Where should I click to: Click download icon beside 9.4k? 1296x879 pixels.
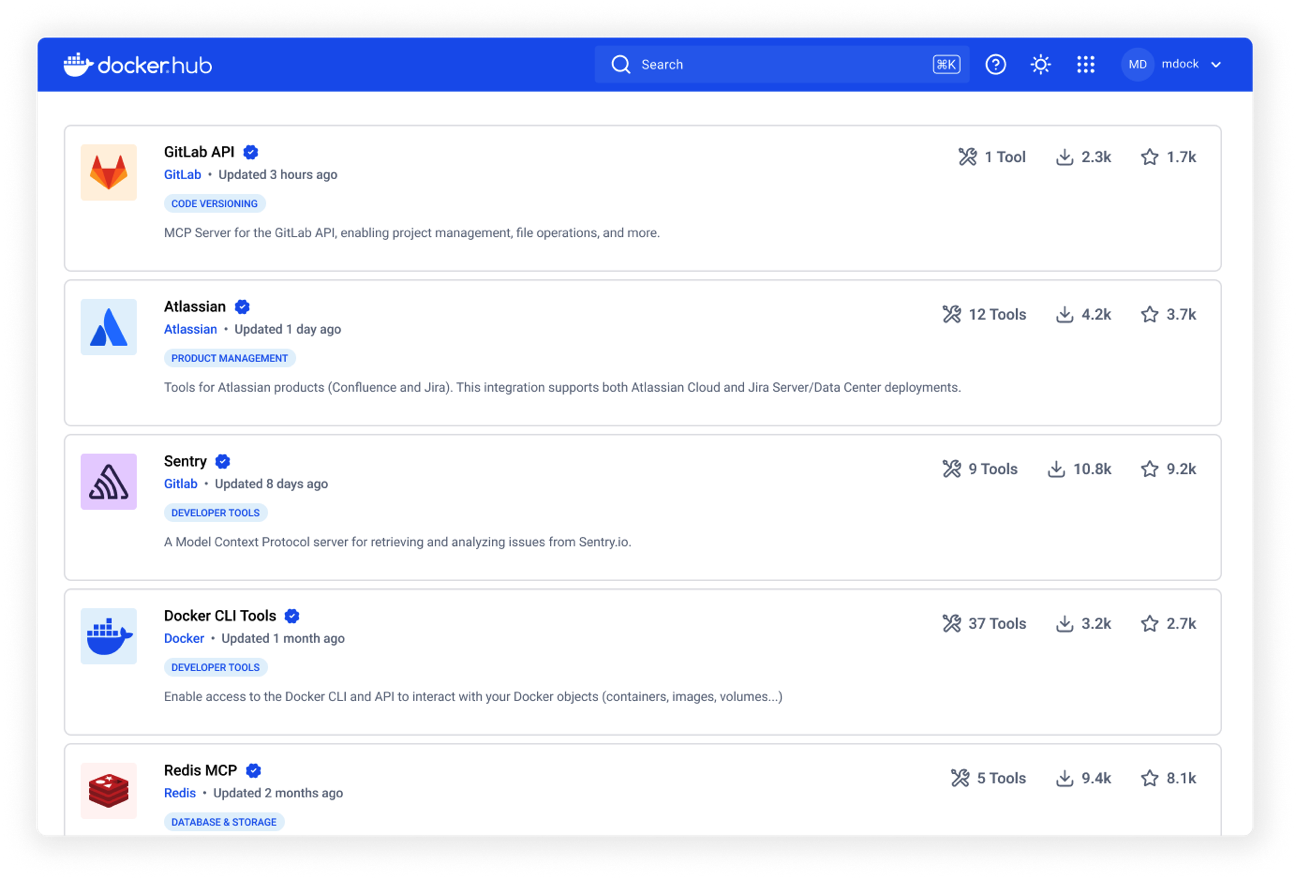[x=1065, y=778]
